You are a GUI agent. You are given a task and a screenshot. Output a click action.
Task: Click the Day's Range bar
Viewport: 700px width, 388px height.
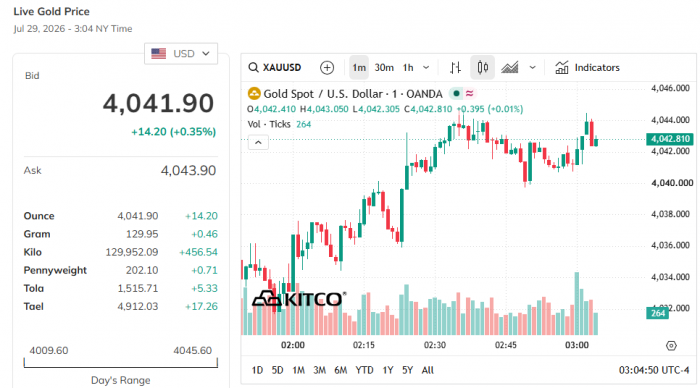[x=121, y=363]
